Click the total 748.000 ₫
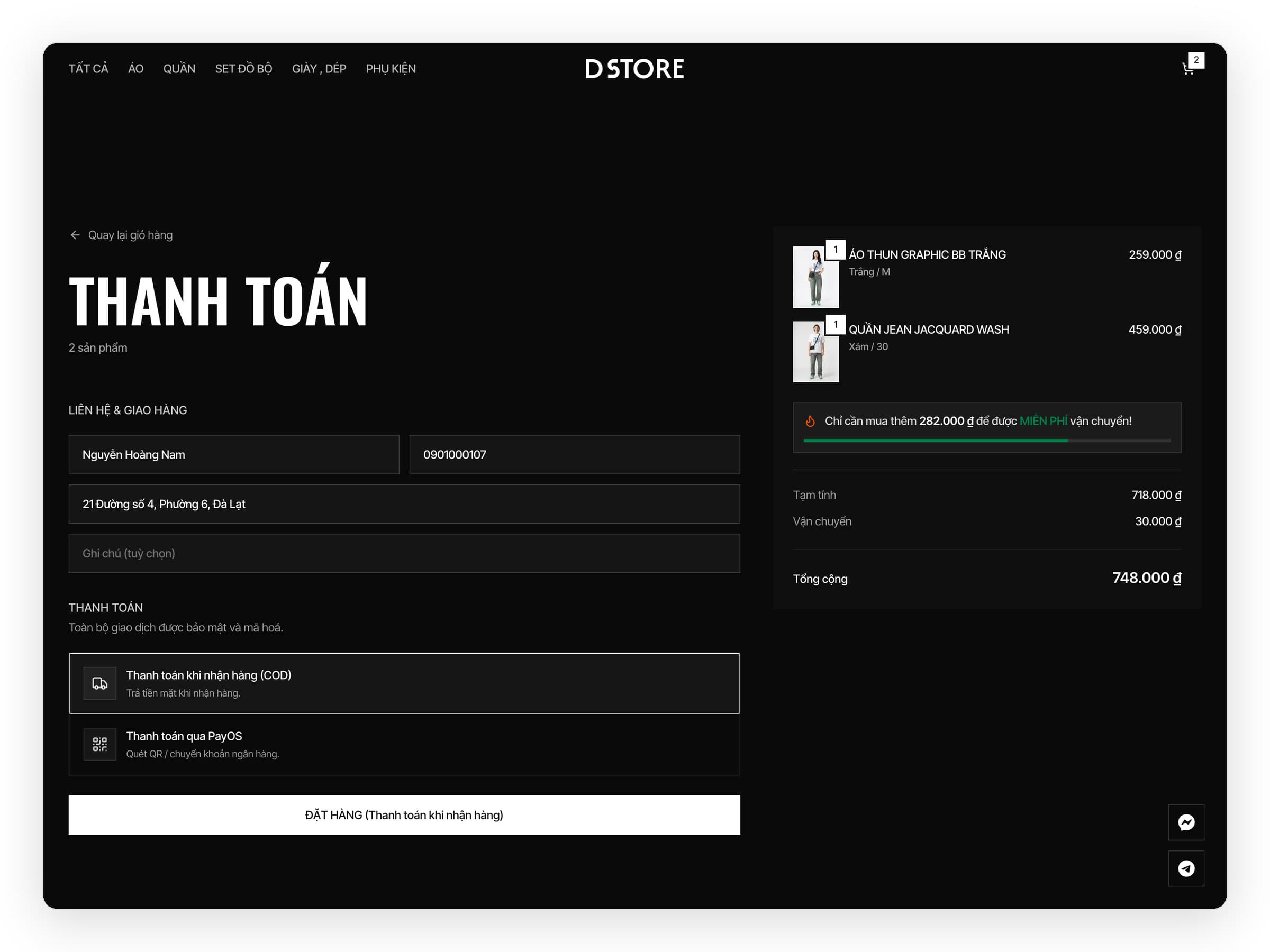 [1147, 578]
